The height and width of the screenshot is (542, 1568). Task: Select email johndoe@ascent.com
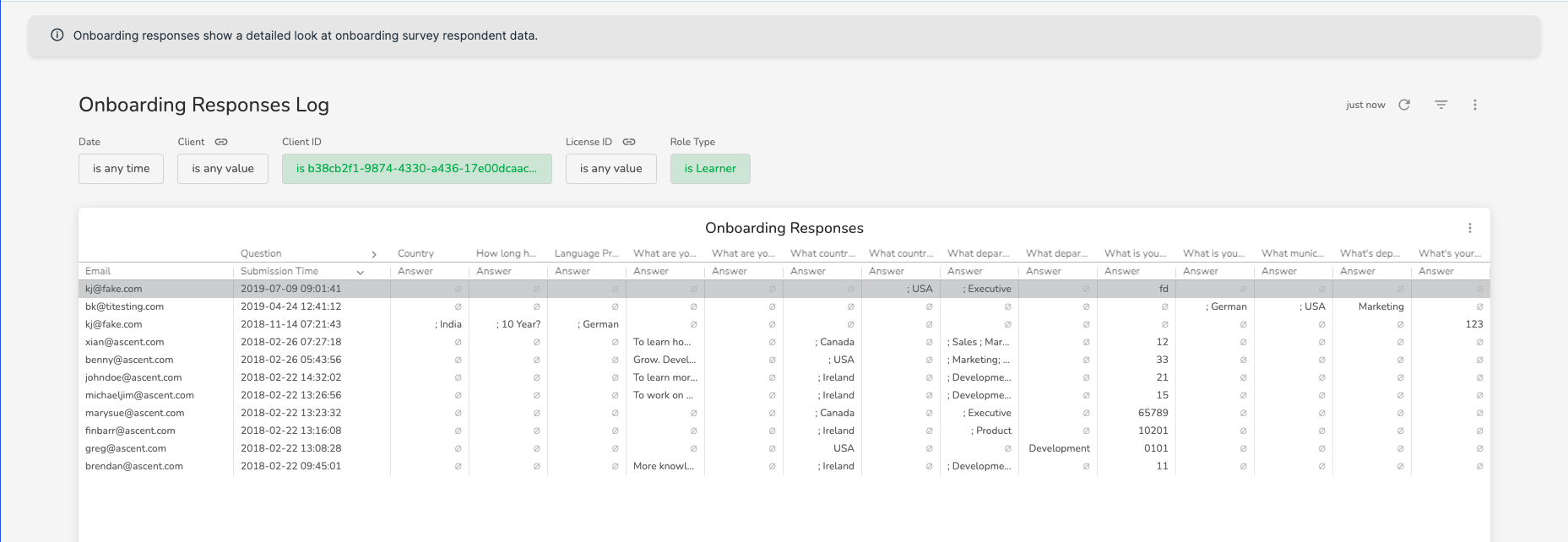click(133, 377)
